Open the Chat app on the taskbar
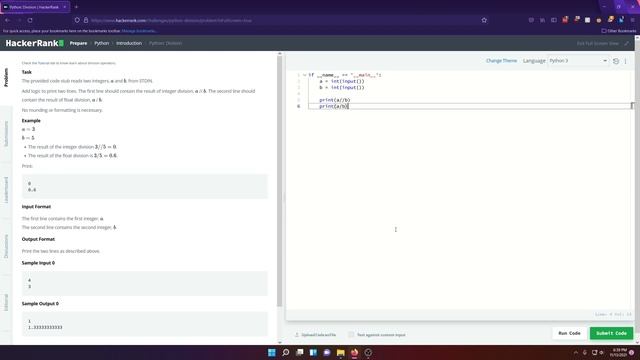The width and height of the screenshot is (640, 360). 327,353
